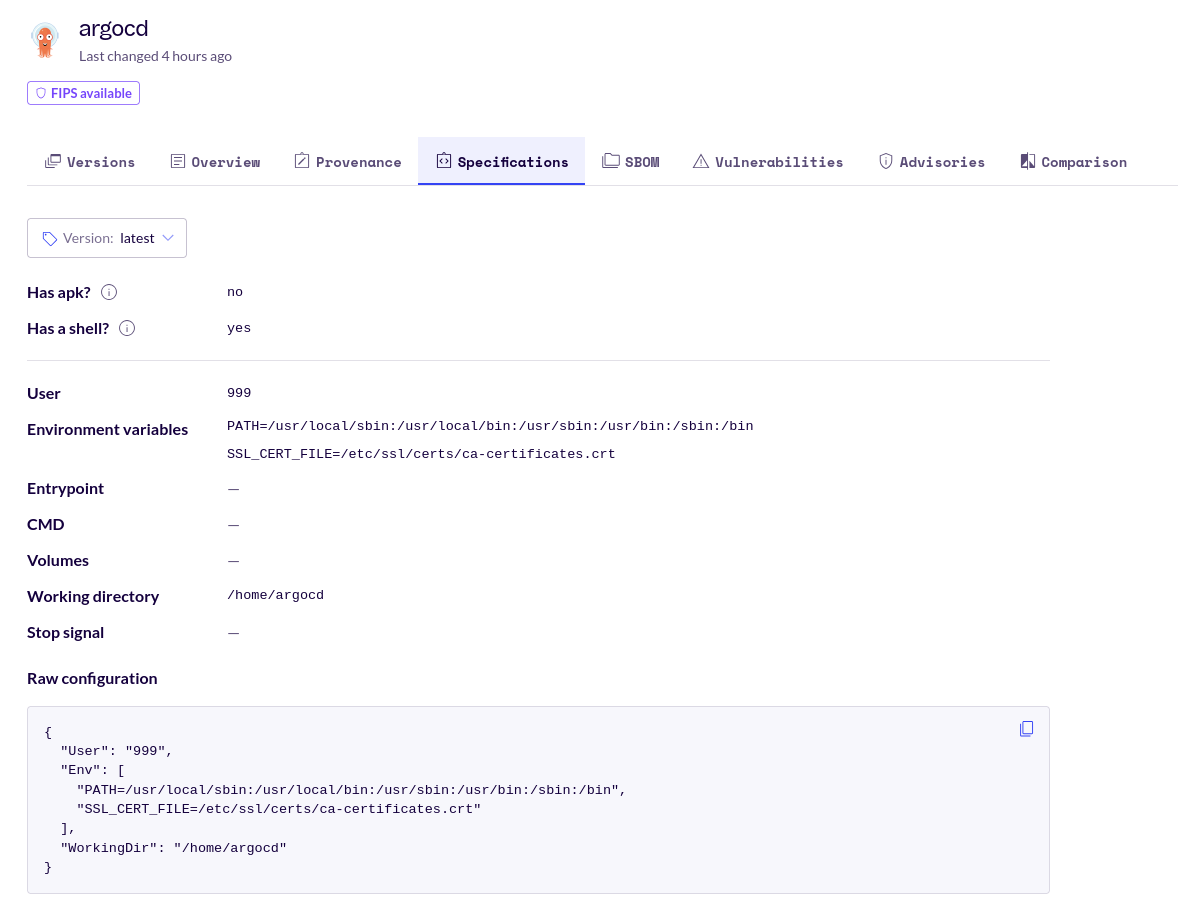The image size is (1178, 919).
Task: Open the Version: latest dropdown
Action: click(x=106, y=238)
